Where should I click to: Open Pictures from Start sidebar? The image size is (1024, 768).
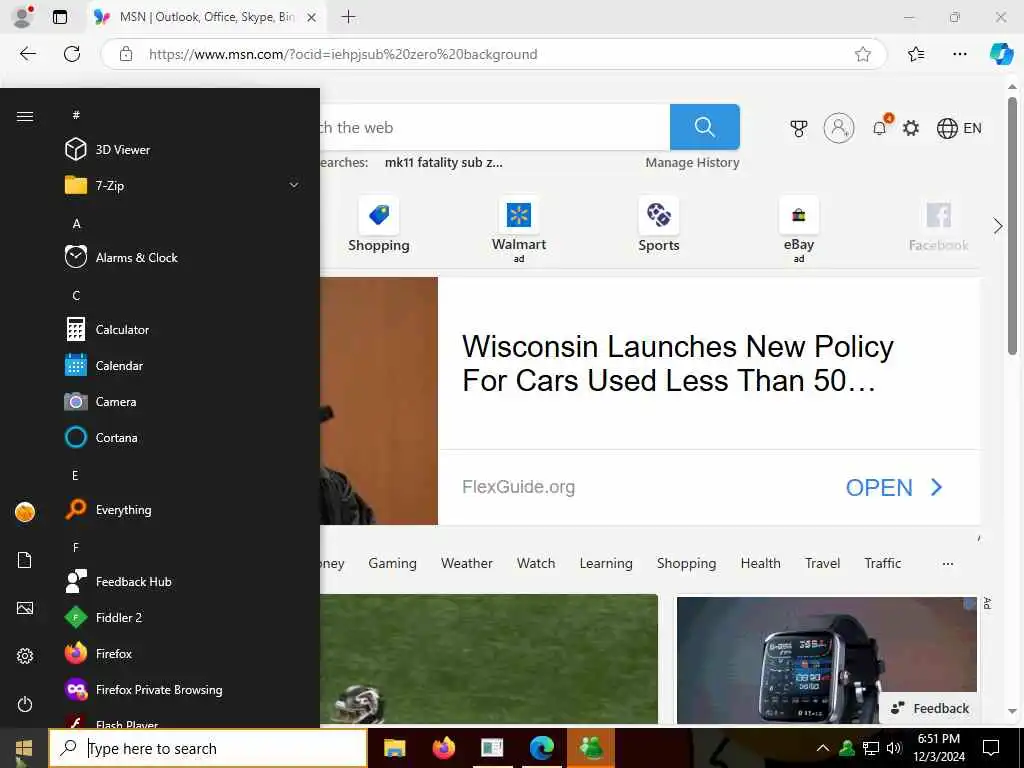pos(25,608)
